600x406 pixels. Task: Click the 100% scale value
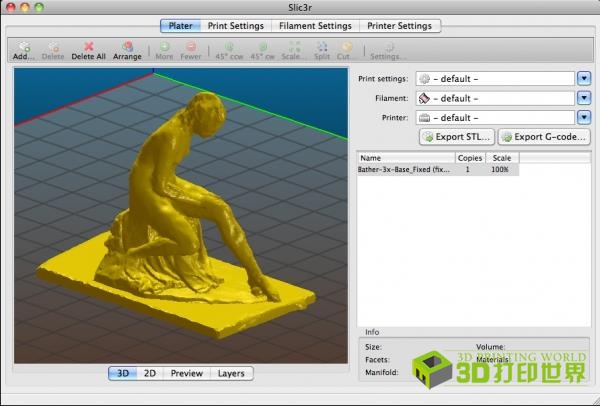[x=500, y=170]
